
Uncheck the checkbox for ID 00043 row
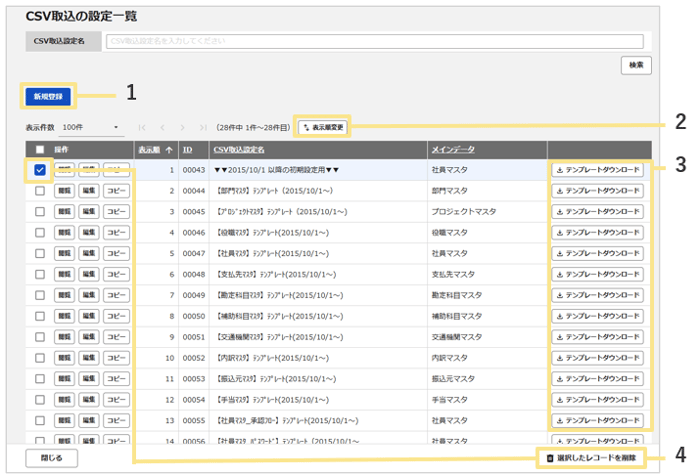click(40, 170)
